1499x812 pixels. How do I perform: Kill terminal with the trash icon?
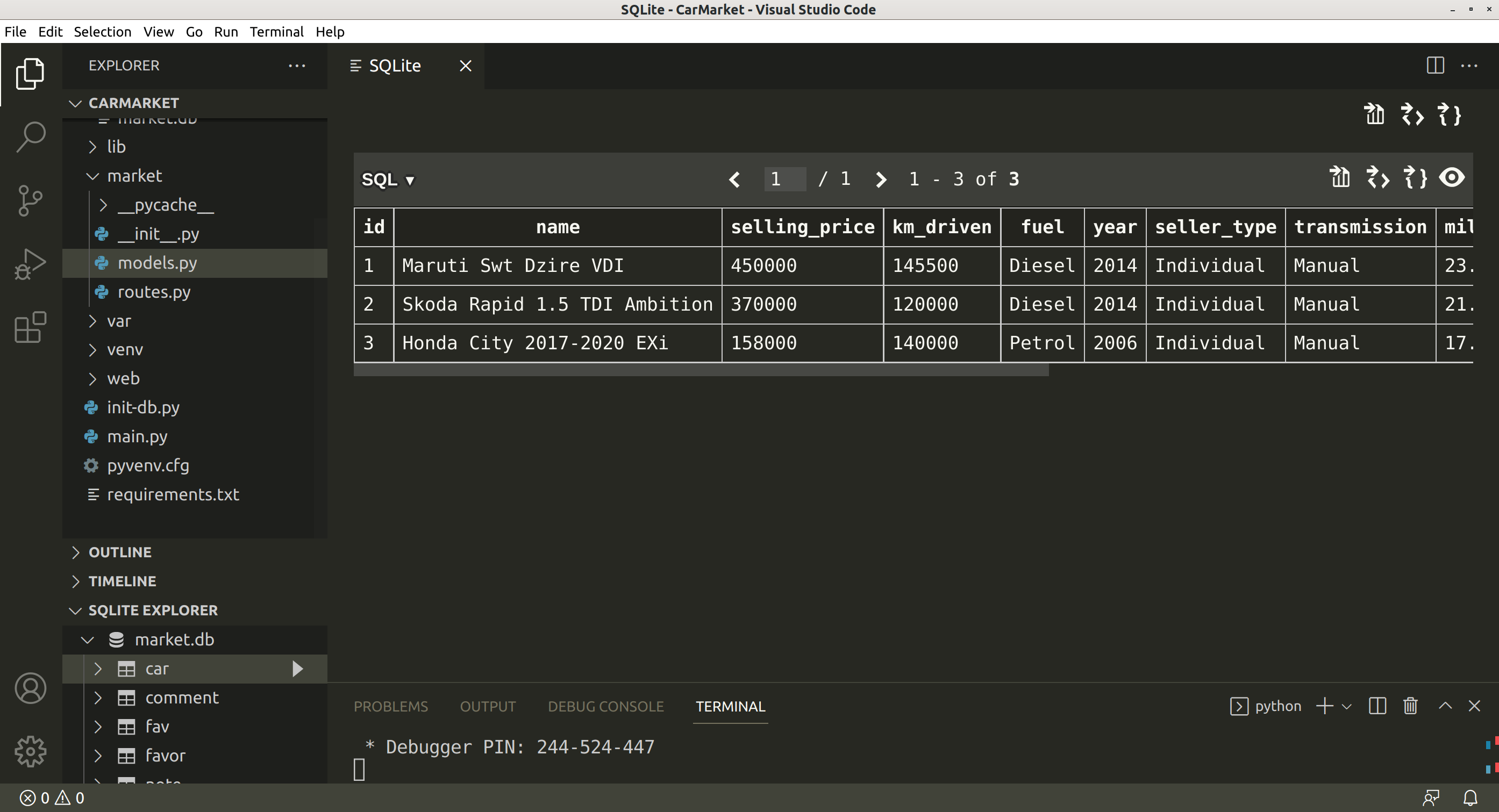[x=1410, y=706]
